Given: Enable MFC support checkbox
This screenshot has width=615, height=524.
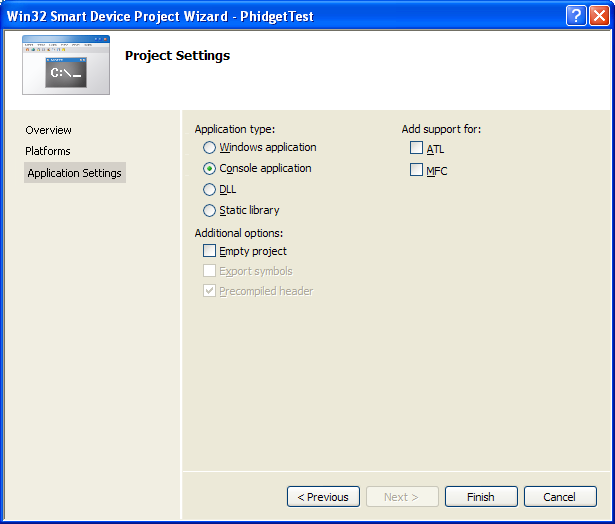Looking at the screenshot, I should pyautogui.click(x=416, y=170).
